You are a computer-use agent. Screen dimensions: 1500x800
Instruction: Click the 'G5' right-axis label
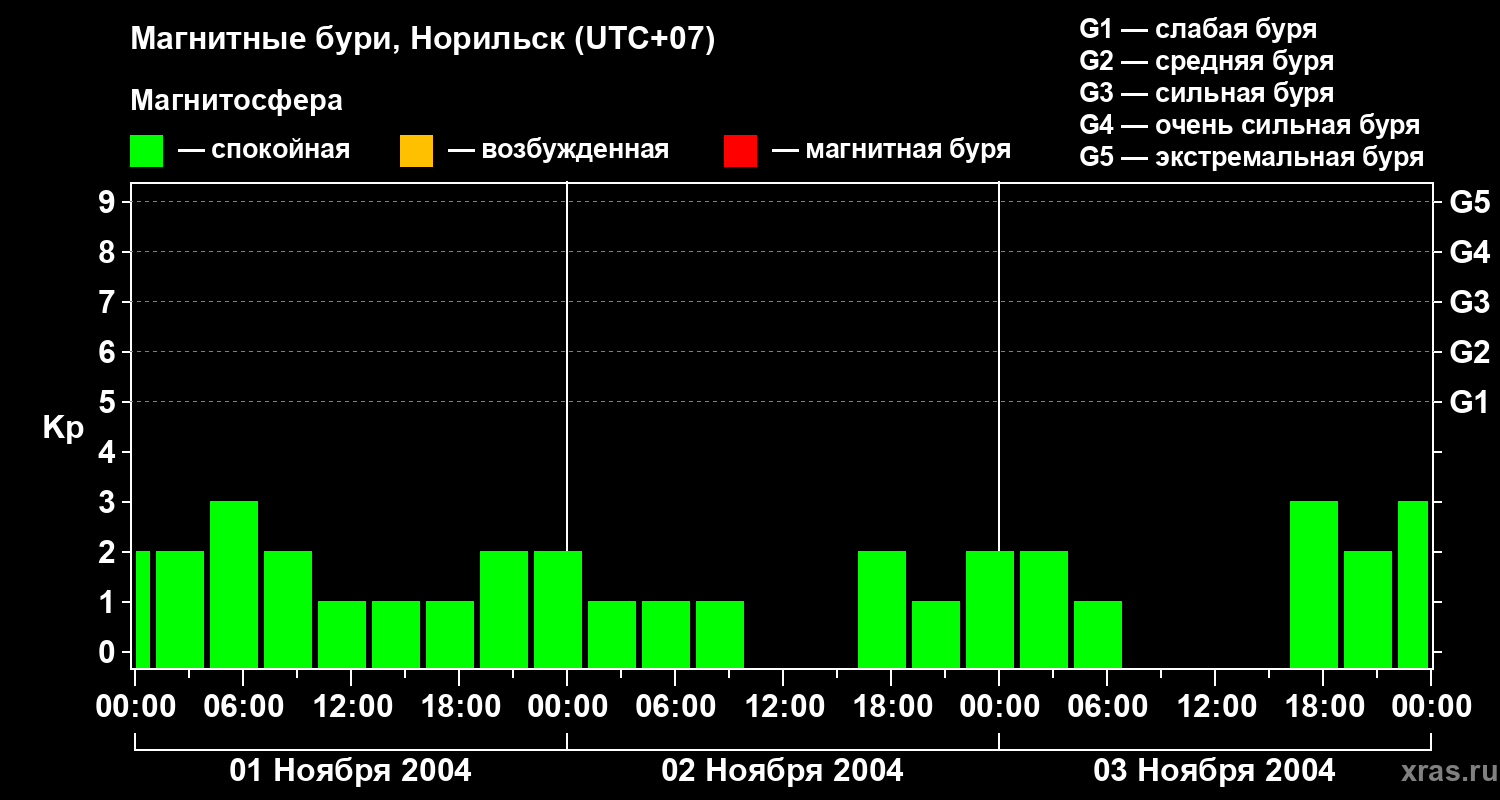click(1470, 202)
